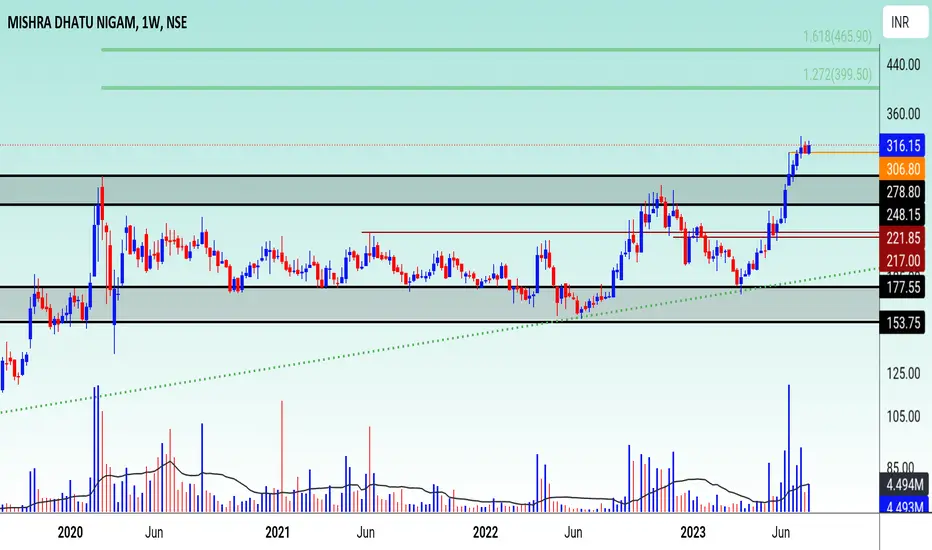
Task: Click the 278.80 price level label
Action: click(902, 192)
